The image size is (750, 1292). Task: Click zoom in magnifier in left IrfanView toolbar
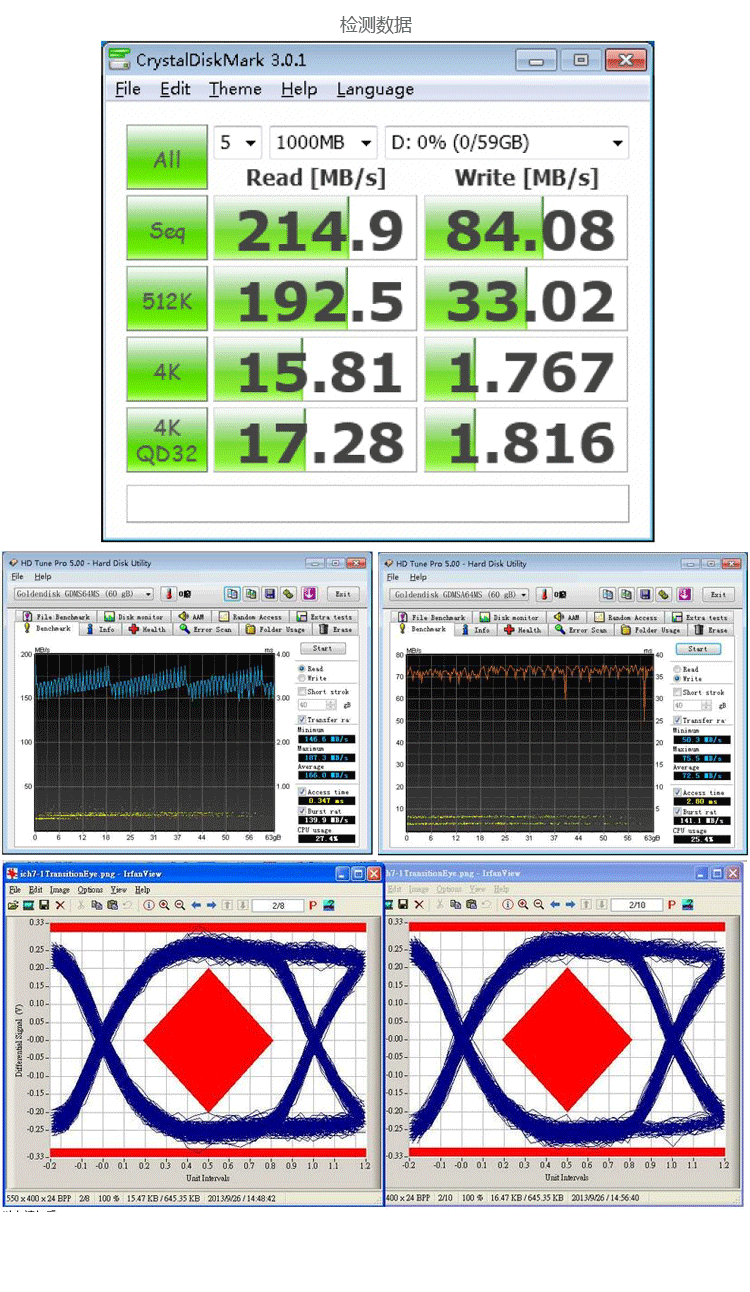click(x=164, y=905)
